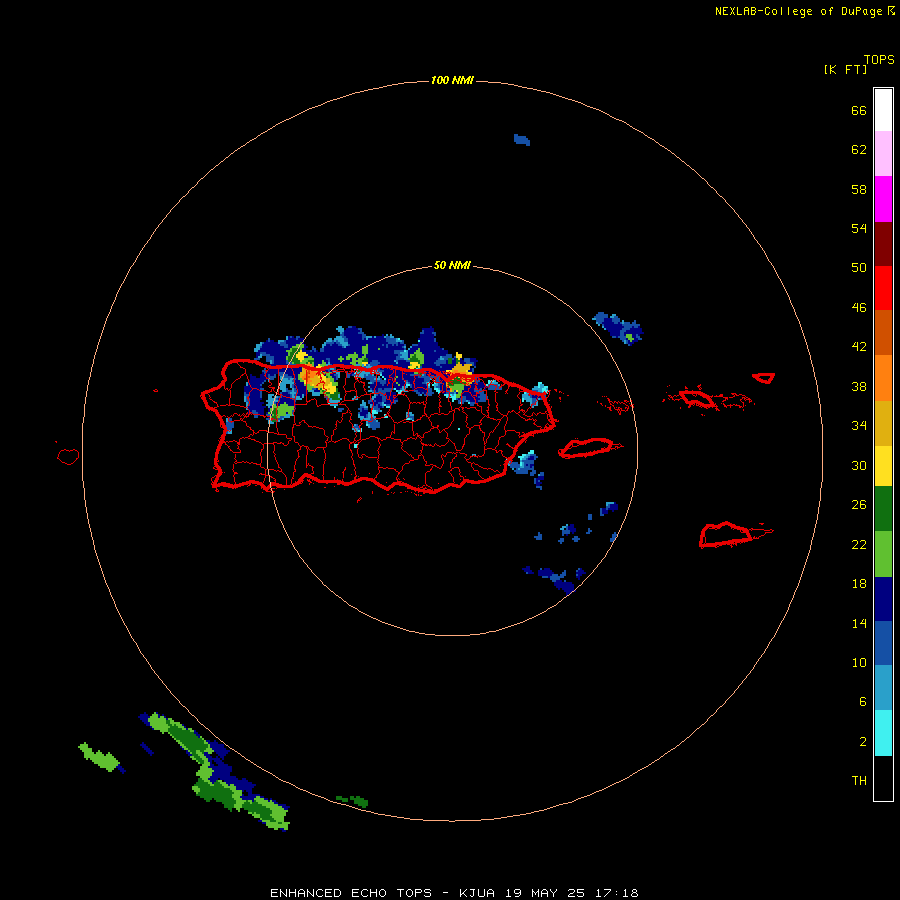Select the 62 legend value
This screenshot has width=900, height=900.
coord(859,149)
